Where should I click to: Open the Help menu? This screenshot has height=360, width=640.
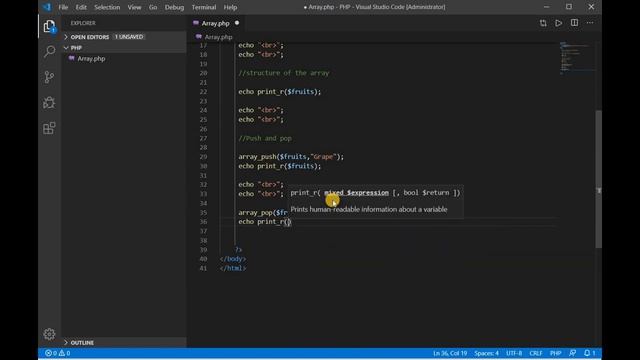230,7
